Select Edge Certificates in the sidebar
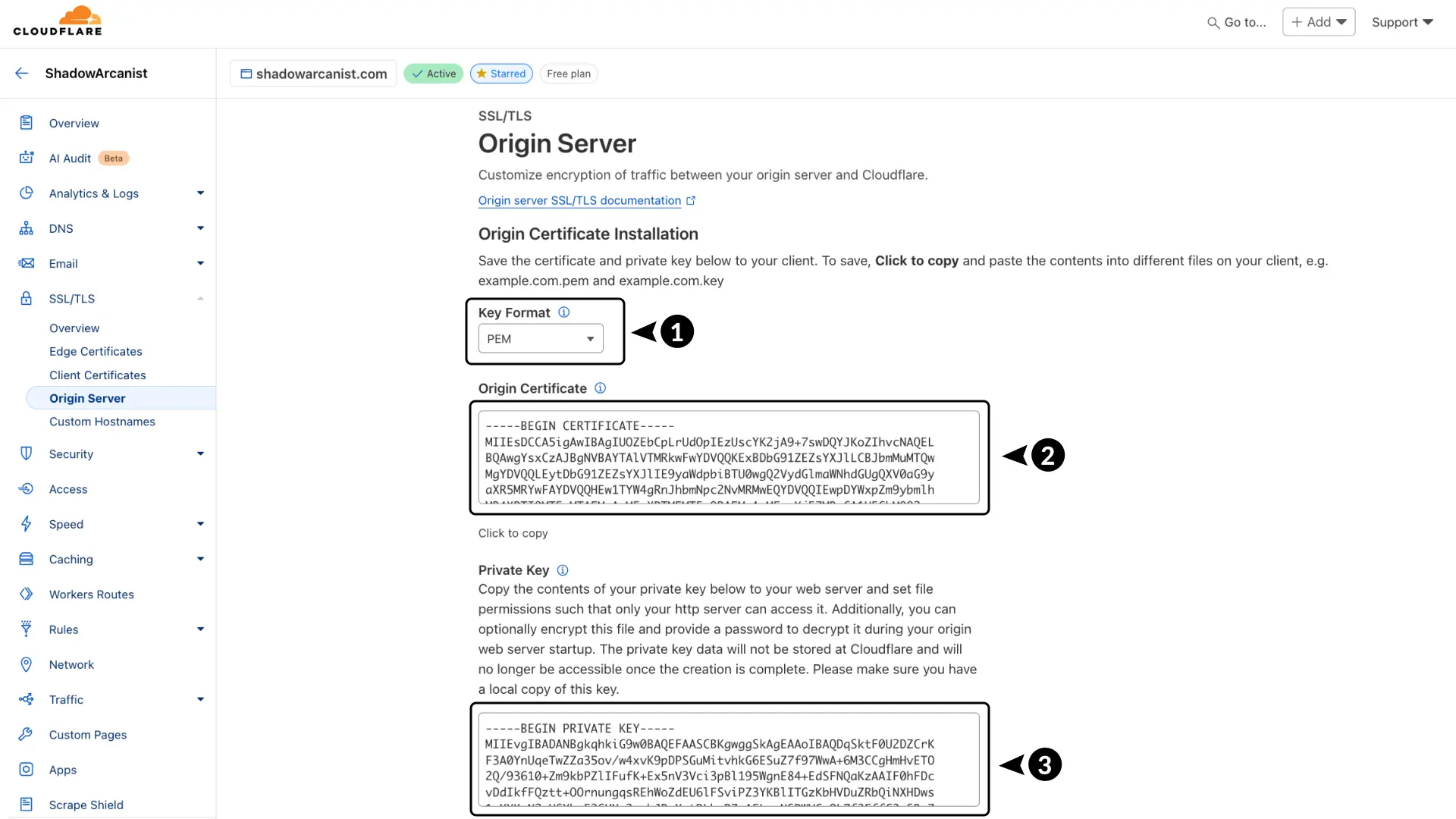Viewport: 1456px width, 819px height. 96,351
